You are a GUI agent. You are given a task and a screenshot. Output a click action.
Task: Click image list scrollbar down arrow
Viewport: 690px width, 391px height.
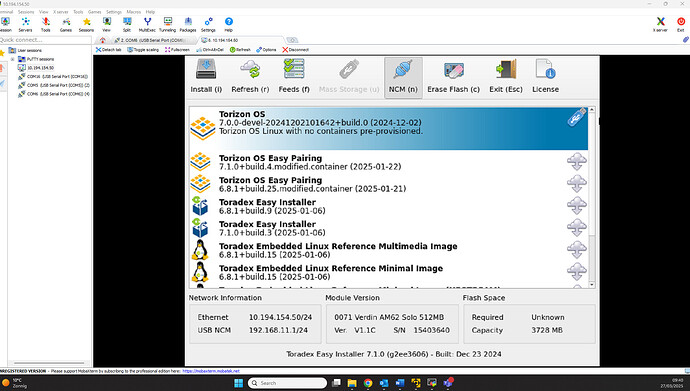(591, 285)
